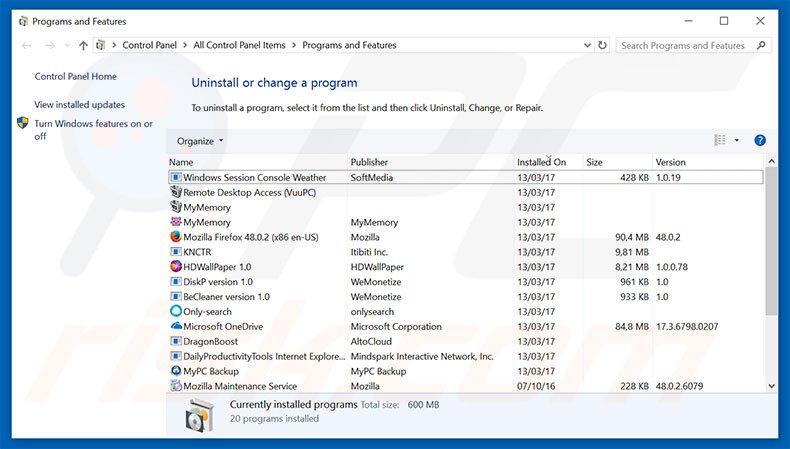Expand the address bar history dropdown
790x449 pixels.
pyautogui.click(x=587, y=45)
